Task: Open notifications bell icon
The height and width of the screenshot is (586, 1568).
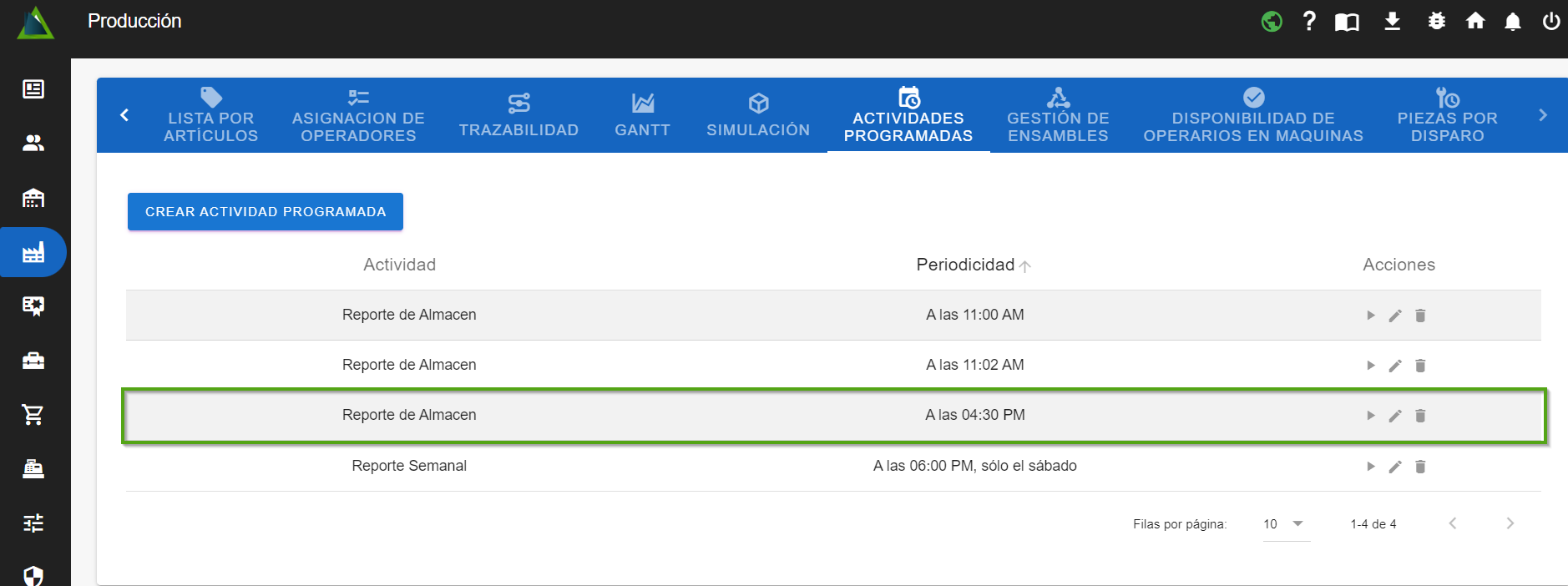Action: tap(1512, 21)
